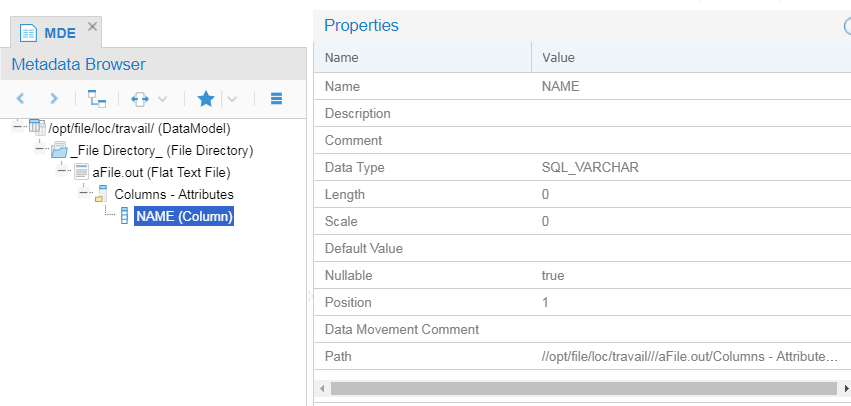Click the DataModel icon in tree

[38, 128]
